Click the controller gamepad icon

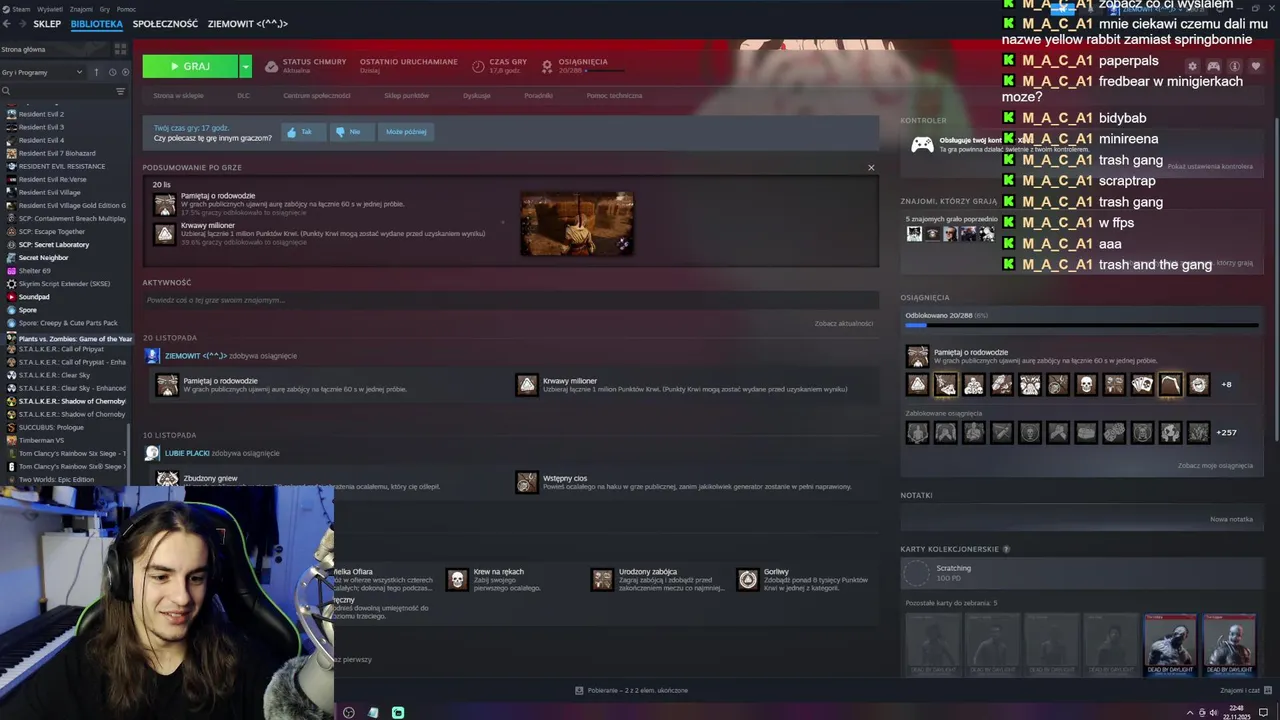[922, 144]
